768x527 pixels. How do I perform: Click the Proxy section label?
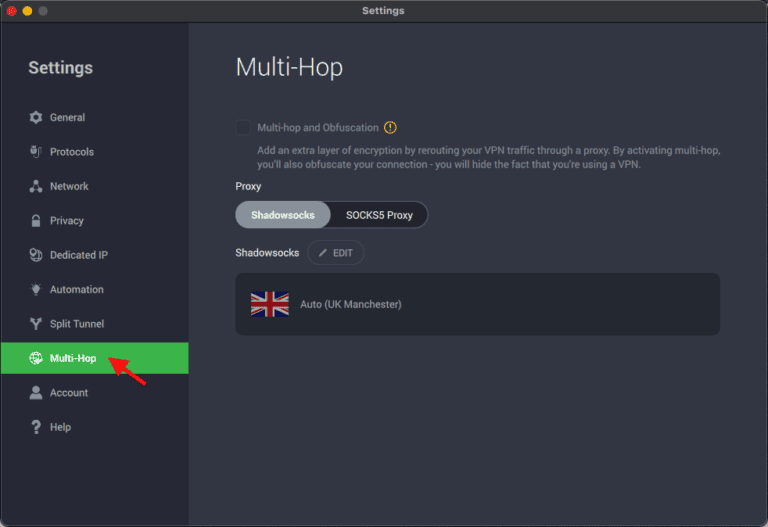tap(248, 187)
